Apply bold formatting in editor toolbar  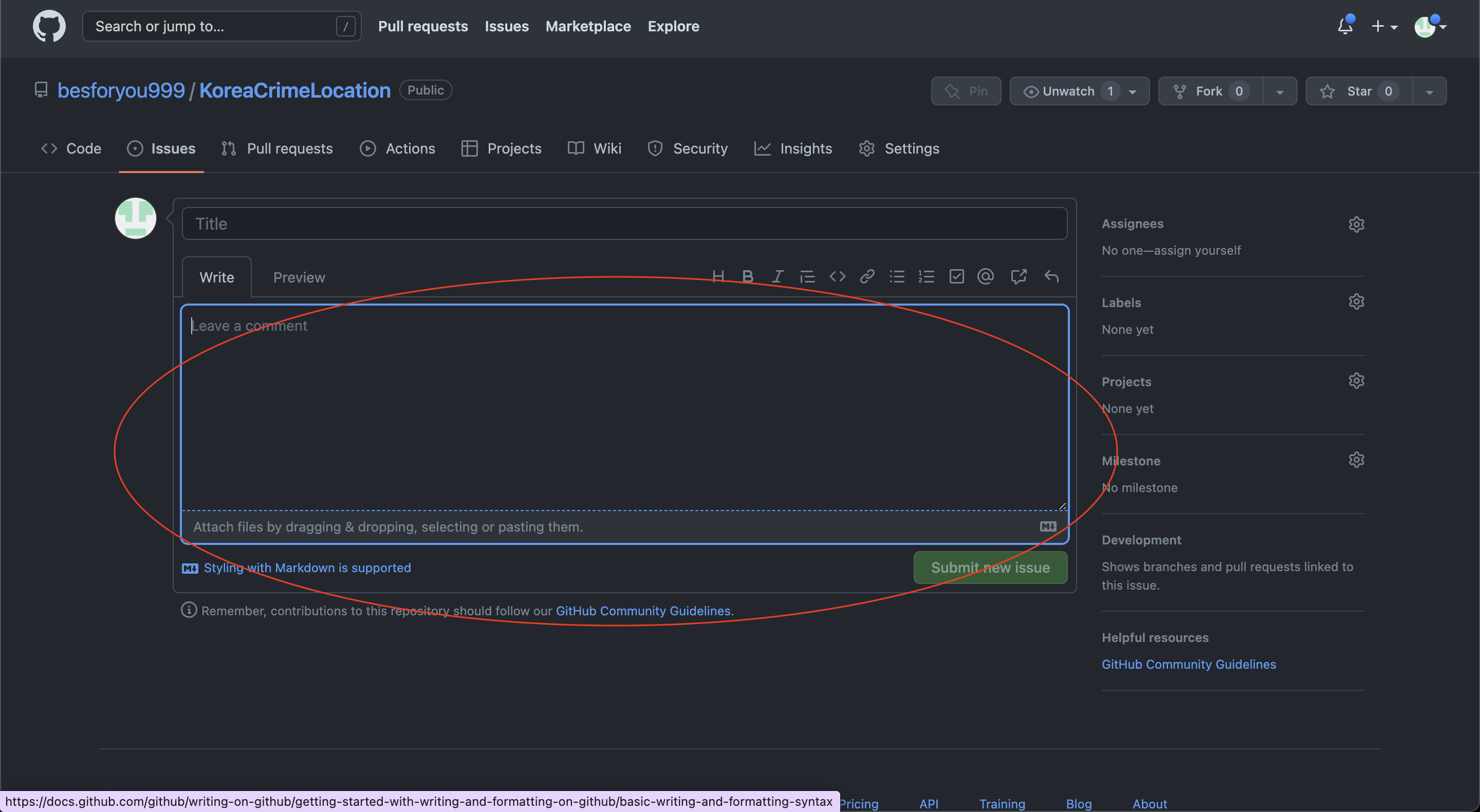pos(748,277)
